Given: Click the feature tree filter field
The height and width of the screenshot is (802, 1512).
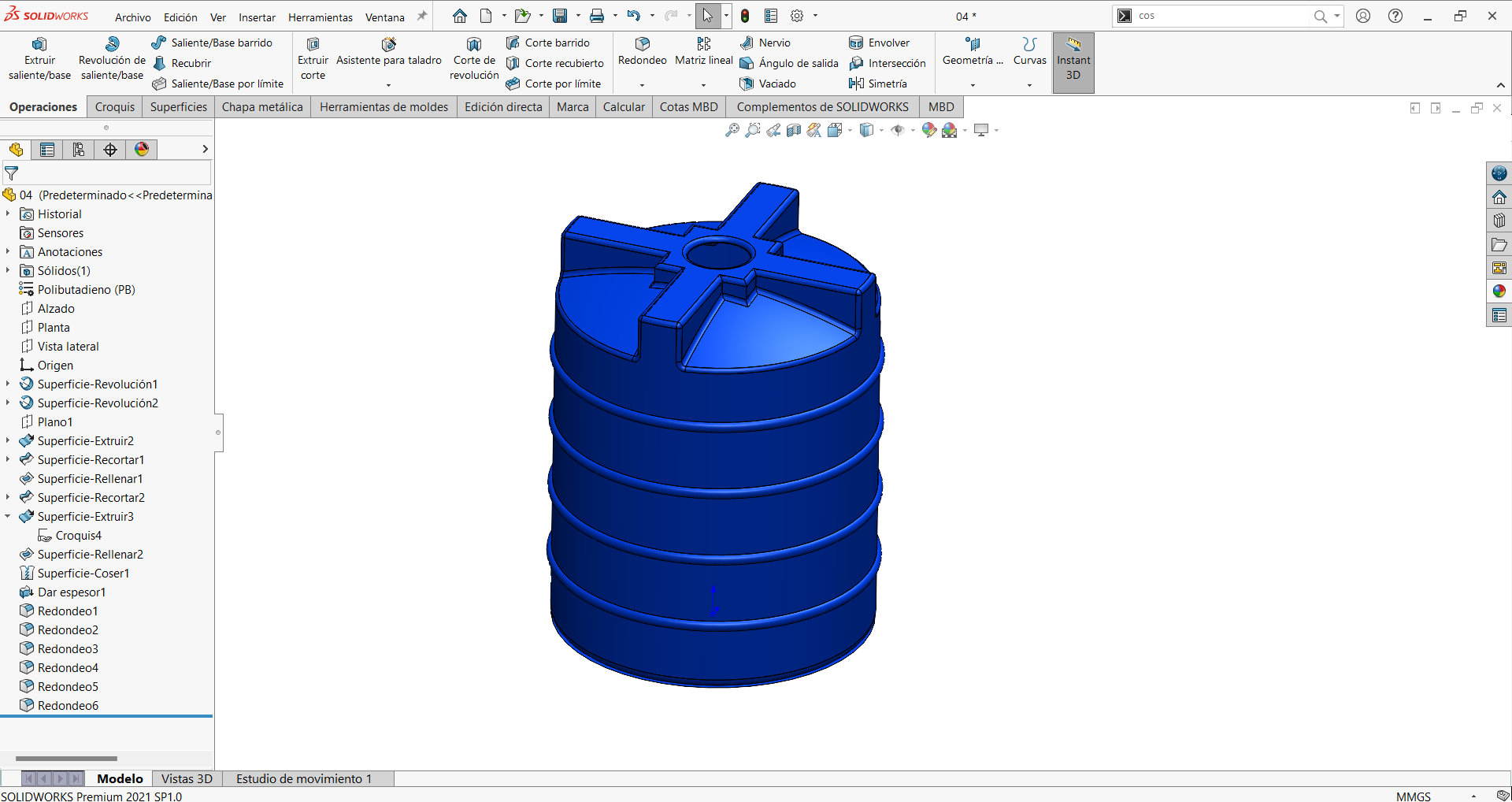Looking at the screenshot, I should [107, 173].
